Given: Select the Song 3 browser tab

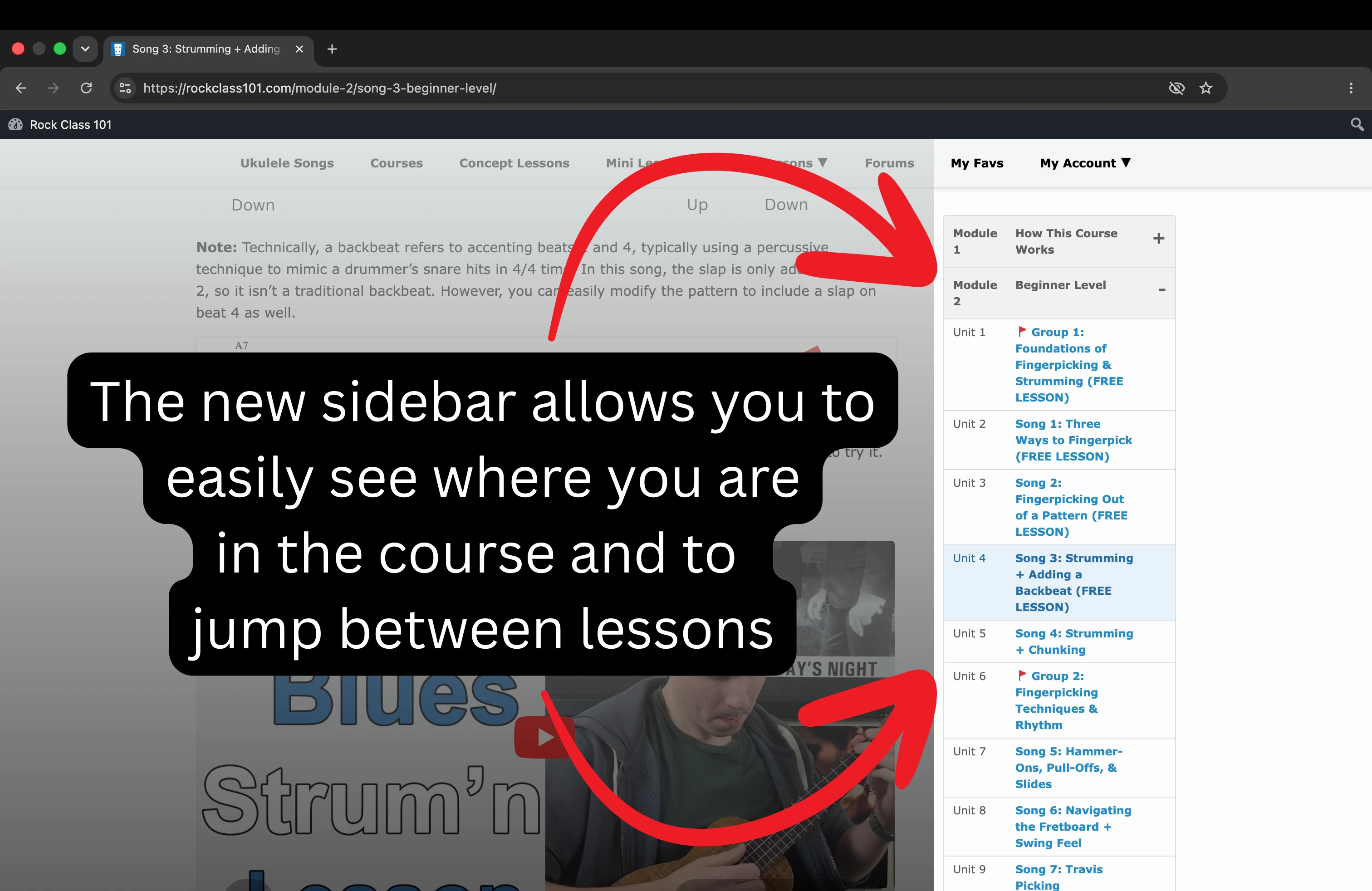Looking at the screenshot, I should tap(209, 49).
